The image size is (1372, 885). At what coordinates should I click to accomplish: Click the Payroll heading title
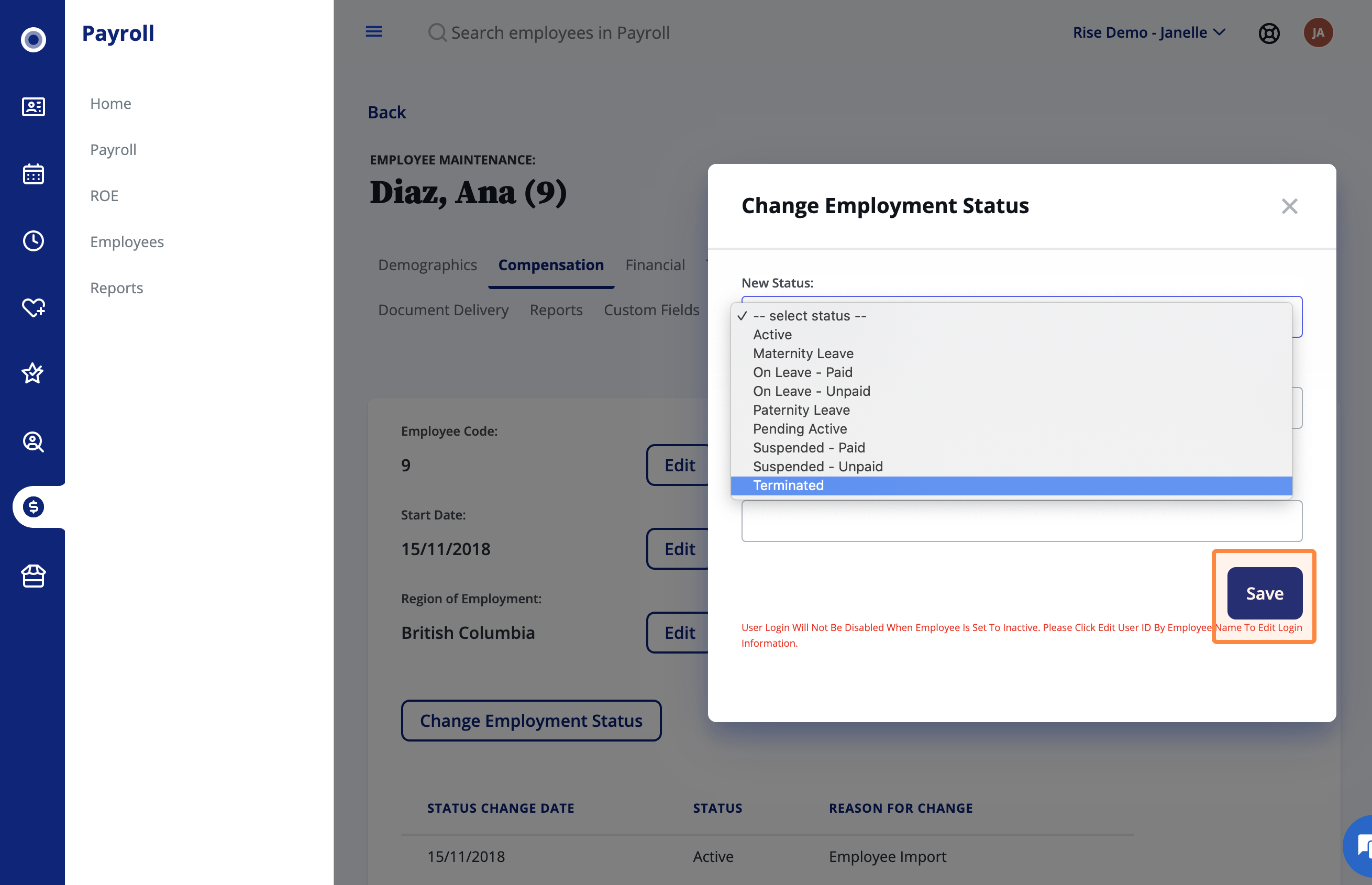(x=118, y=34)
